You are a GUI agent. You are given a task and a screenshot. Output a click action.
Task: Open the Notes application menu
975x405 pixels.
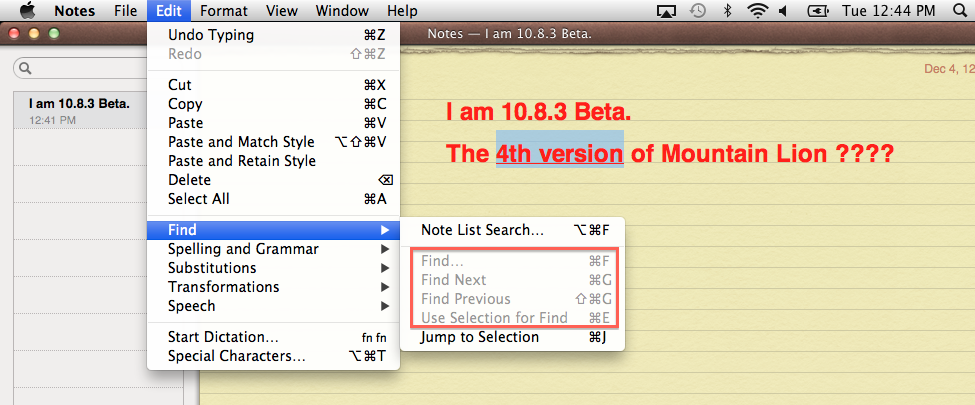(x=75, y=11)
